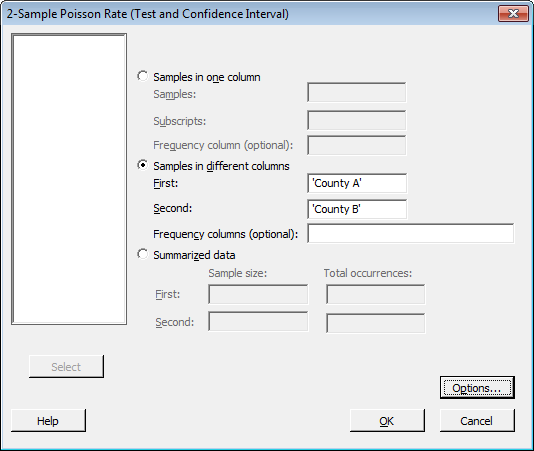Click the Frequency columns (optional) input box

410,233
